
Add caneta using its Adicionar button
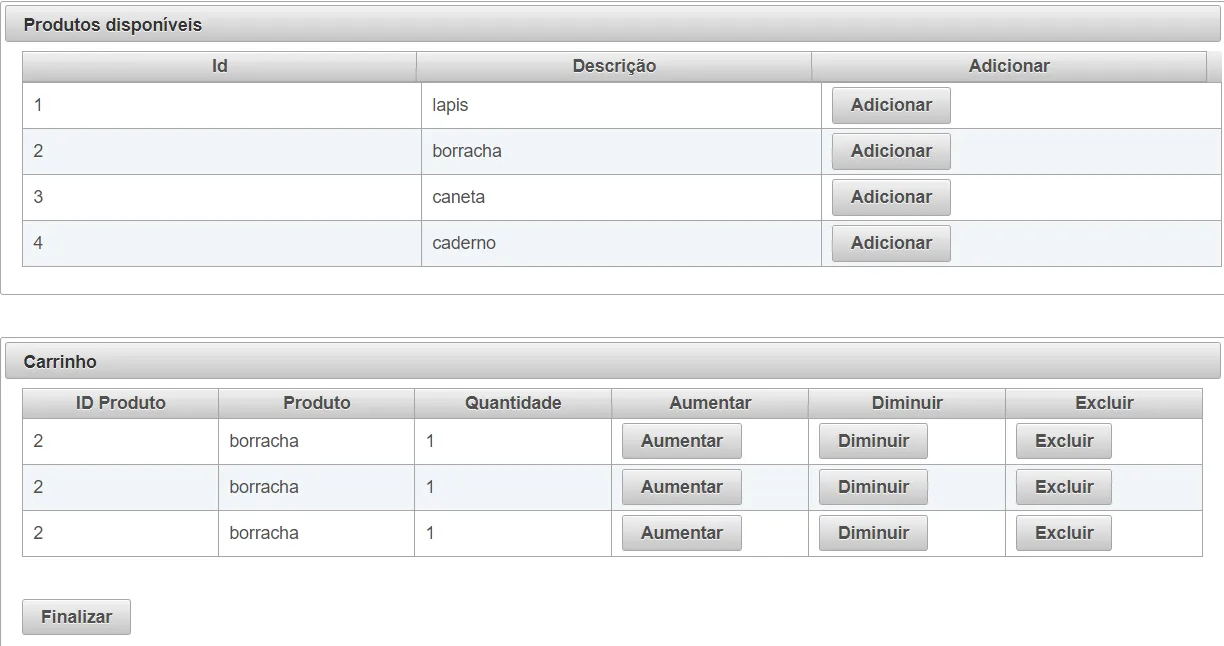(x=891, y=197)
